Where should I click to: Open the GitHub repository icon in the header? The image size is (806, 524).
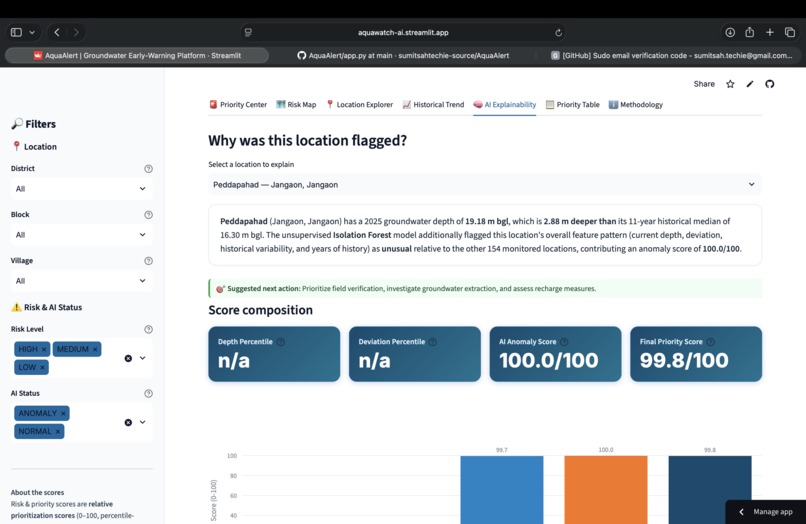770,84
